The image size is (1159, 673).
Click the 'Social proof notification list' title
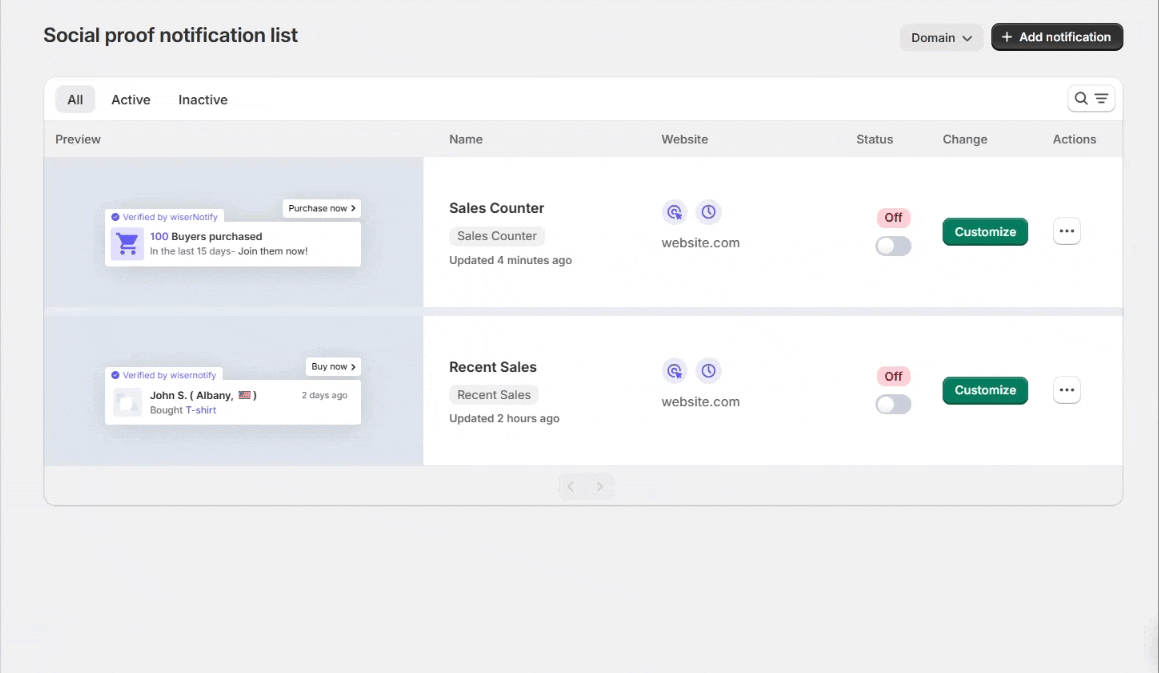point(171,35)
